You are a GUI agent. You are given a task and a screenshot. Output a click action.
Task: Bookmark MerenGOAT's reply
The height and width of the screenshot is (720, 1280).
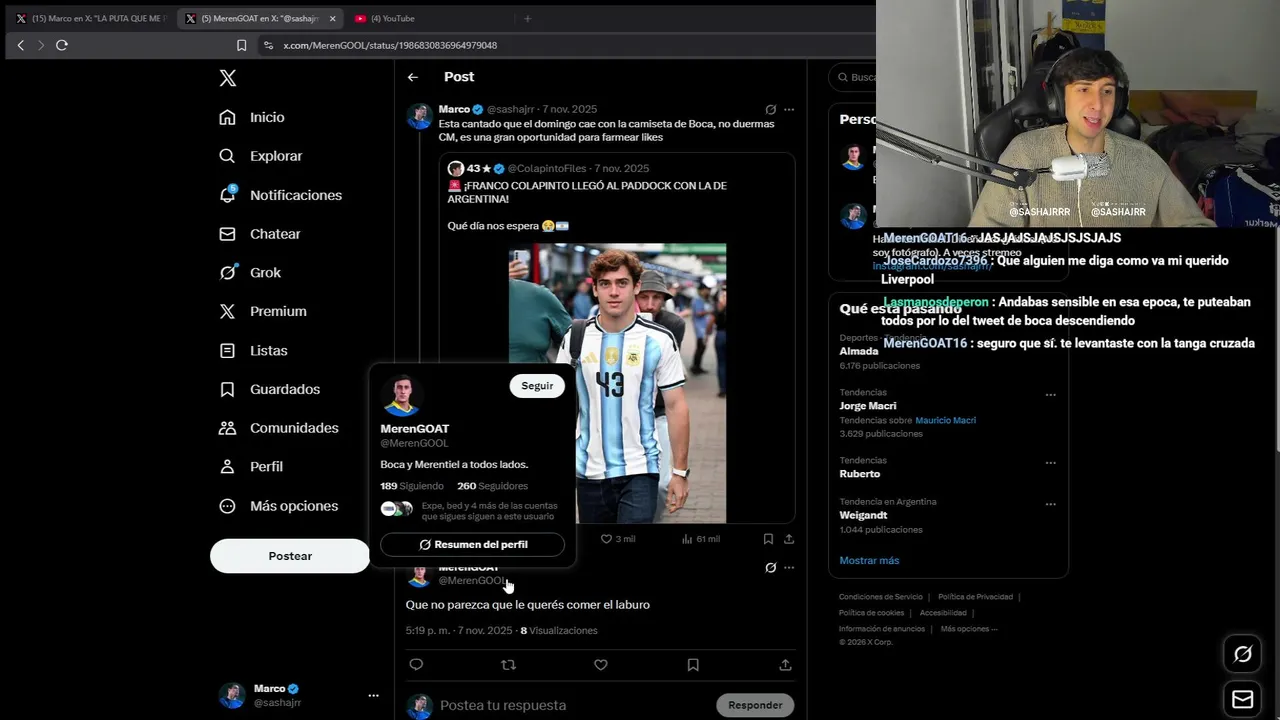pyautogui.click(x=693, y=664)
